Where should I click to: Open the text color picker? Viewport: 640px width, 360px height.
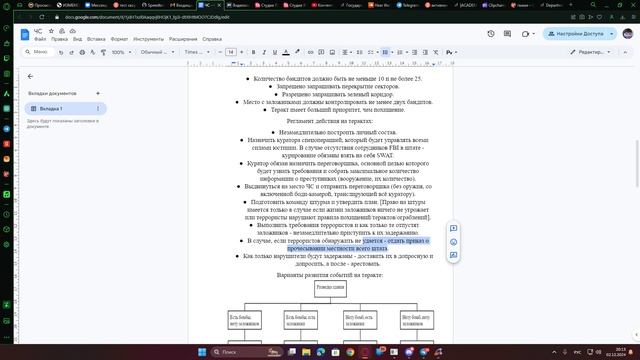(286, 52)
